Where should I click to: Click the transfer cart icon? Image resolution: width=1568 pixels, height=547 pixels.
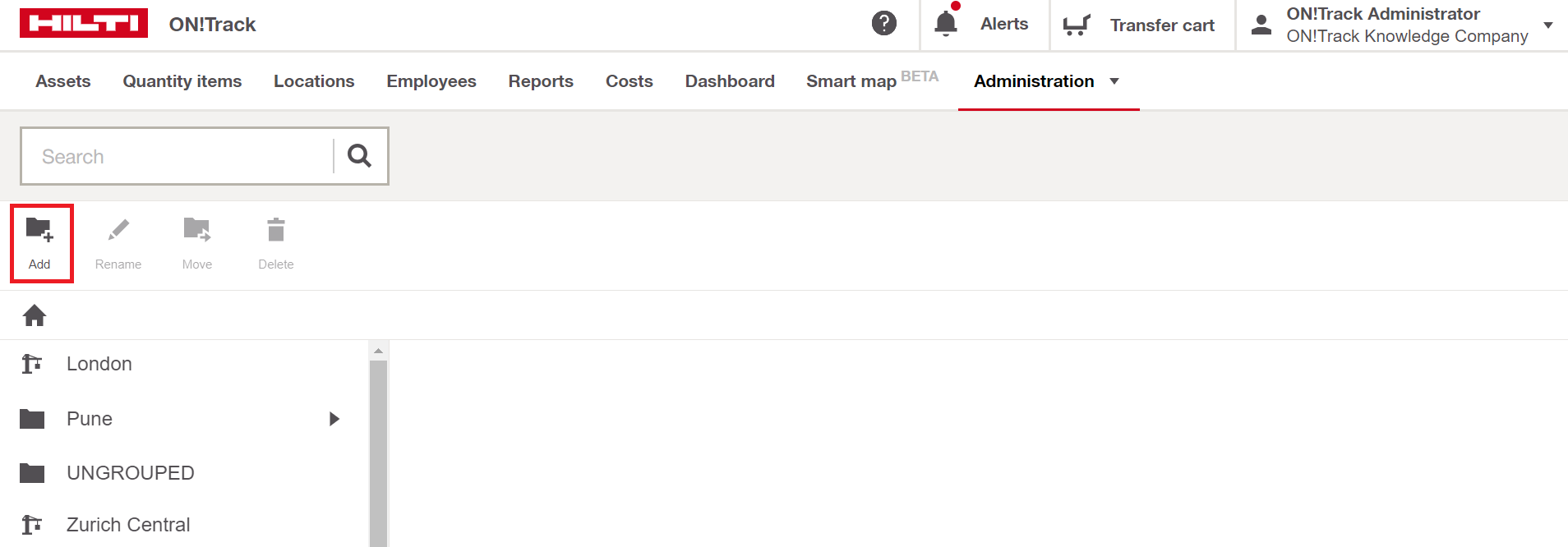tap(1077, 25)
